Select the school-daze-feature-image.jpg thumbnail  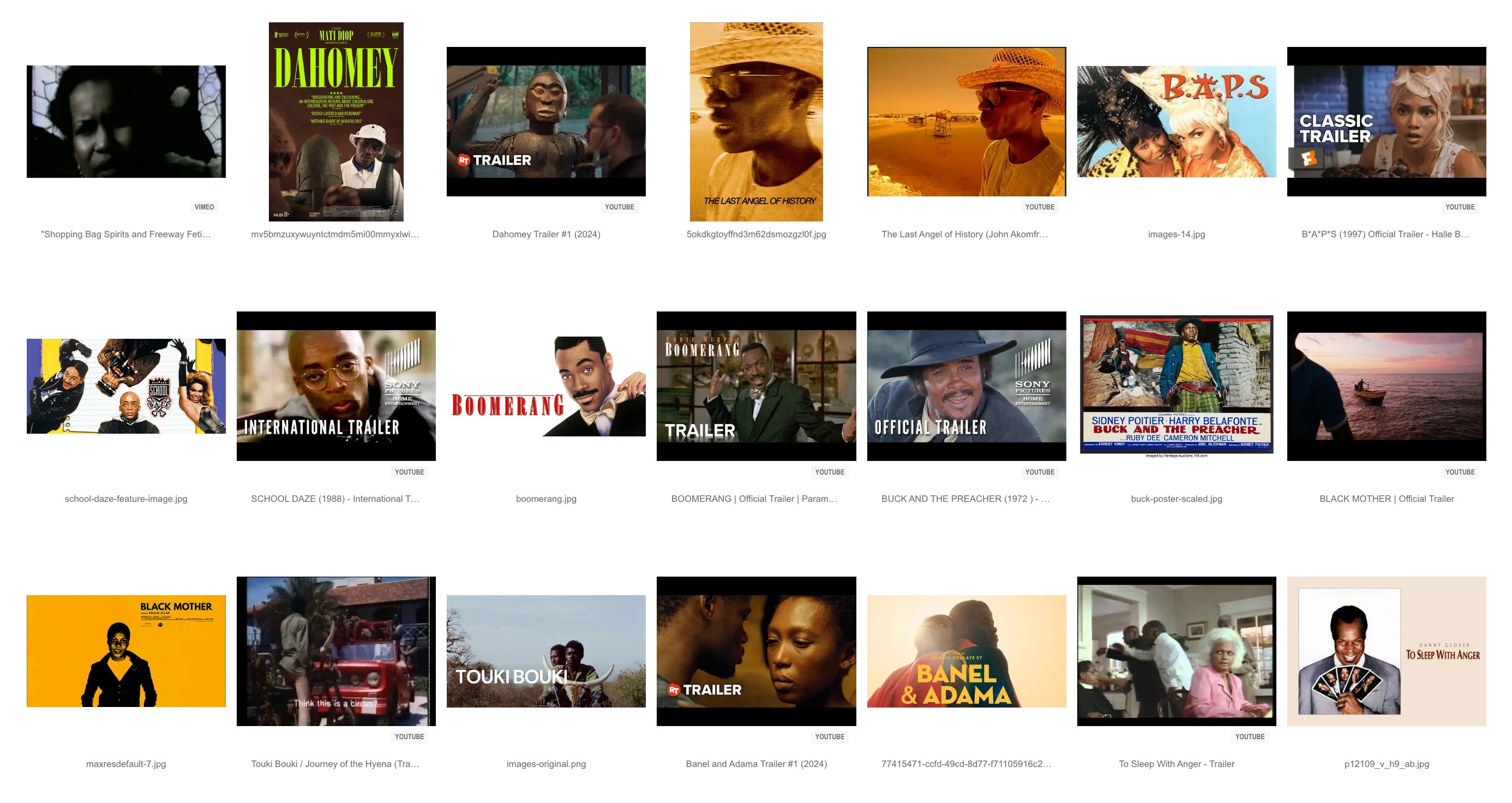tap(125, 386)
